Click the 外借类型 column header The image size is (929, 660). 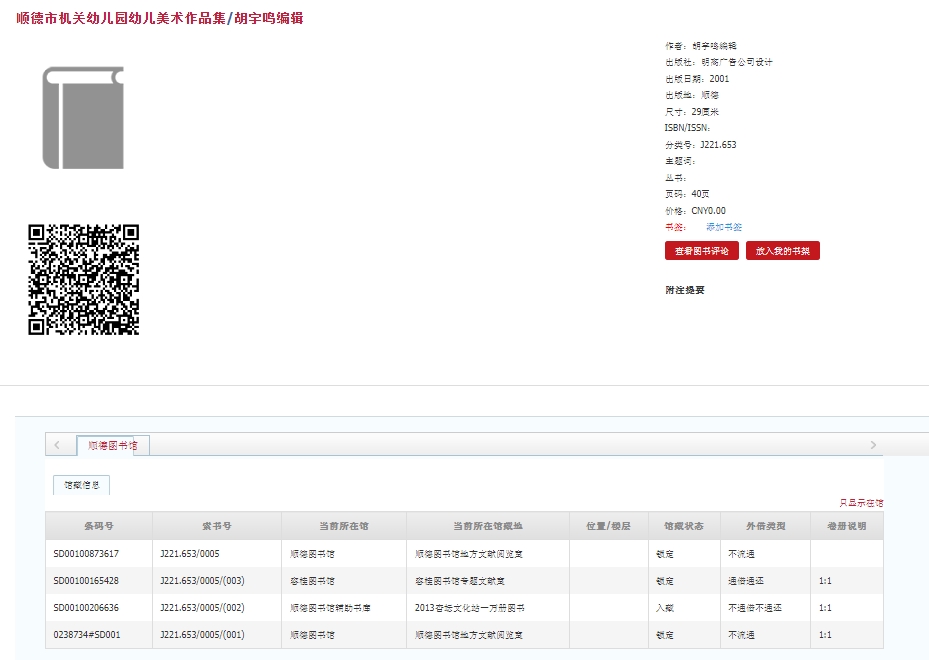point(765,526)
